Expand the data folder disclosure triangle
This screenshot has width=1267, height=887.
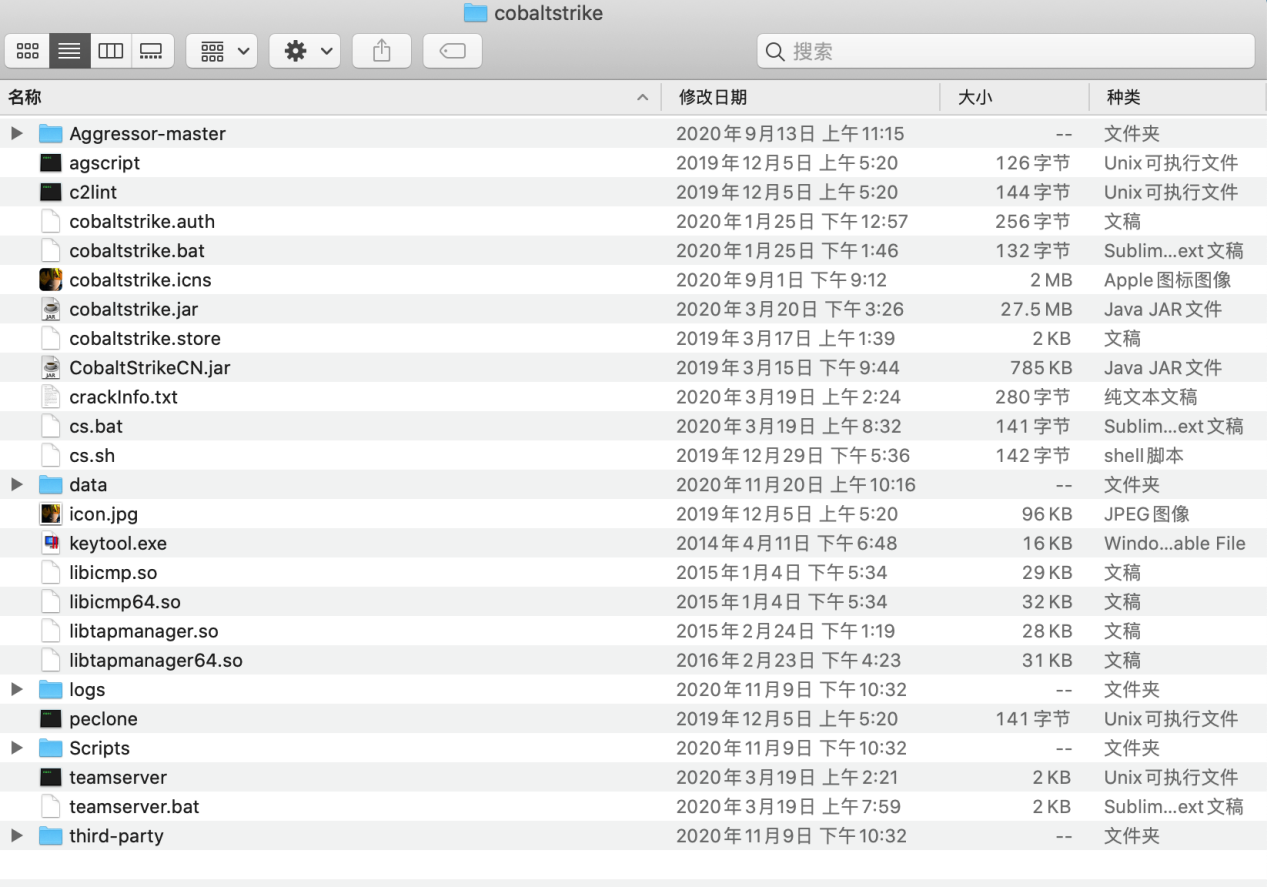[x=17, y=485]
